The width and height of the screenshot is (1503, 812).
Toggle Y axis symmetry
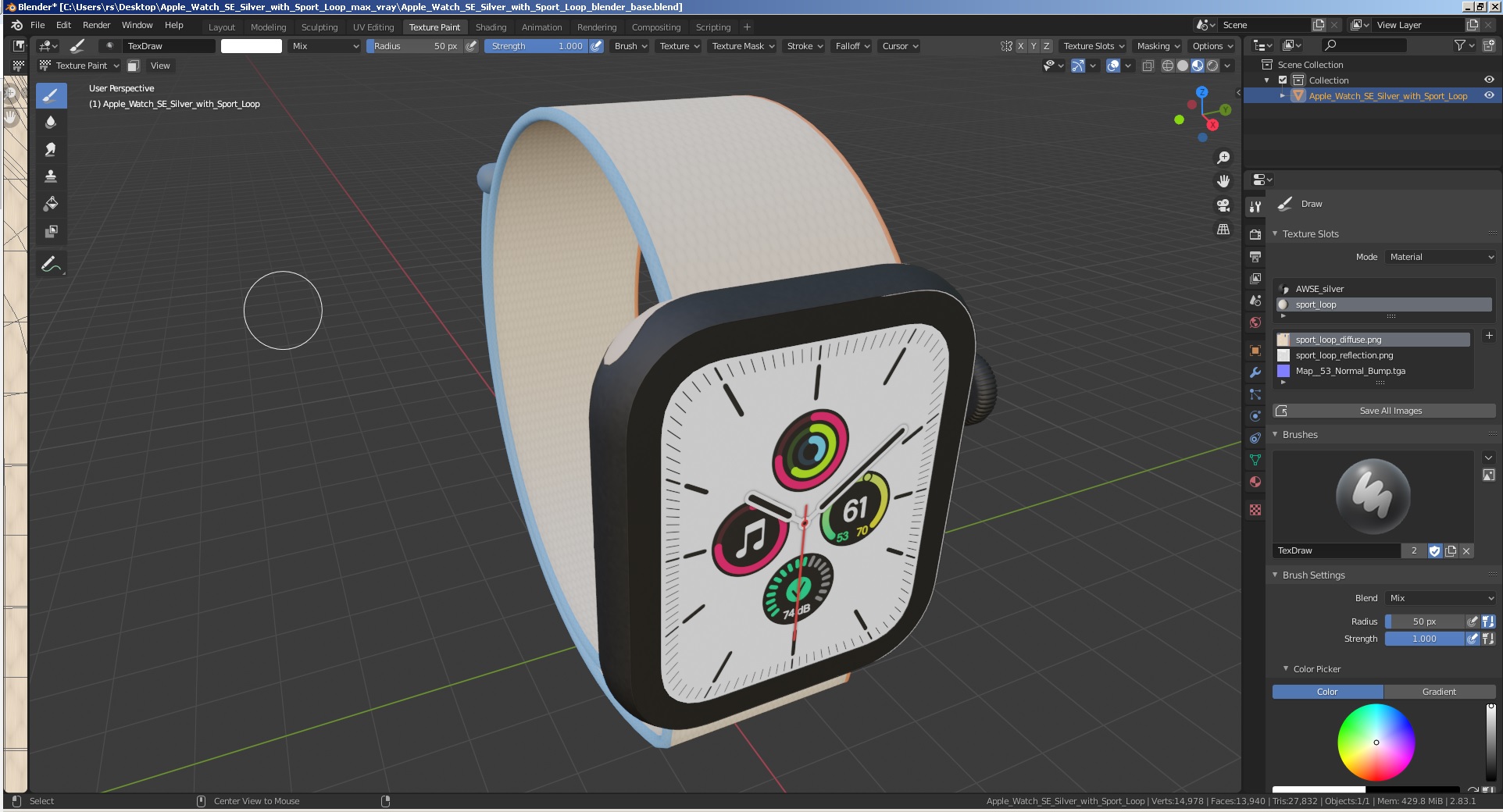pyautogui.click(x=1034, y=46)
